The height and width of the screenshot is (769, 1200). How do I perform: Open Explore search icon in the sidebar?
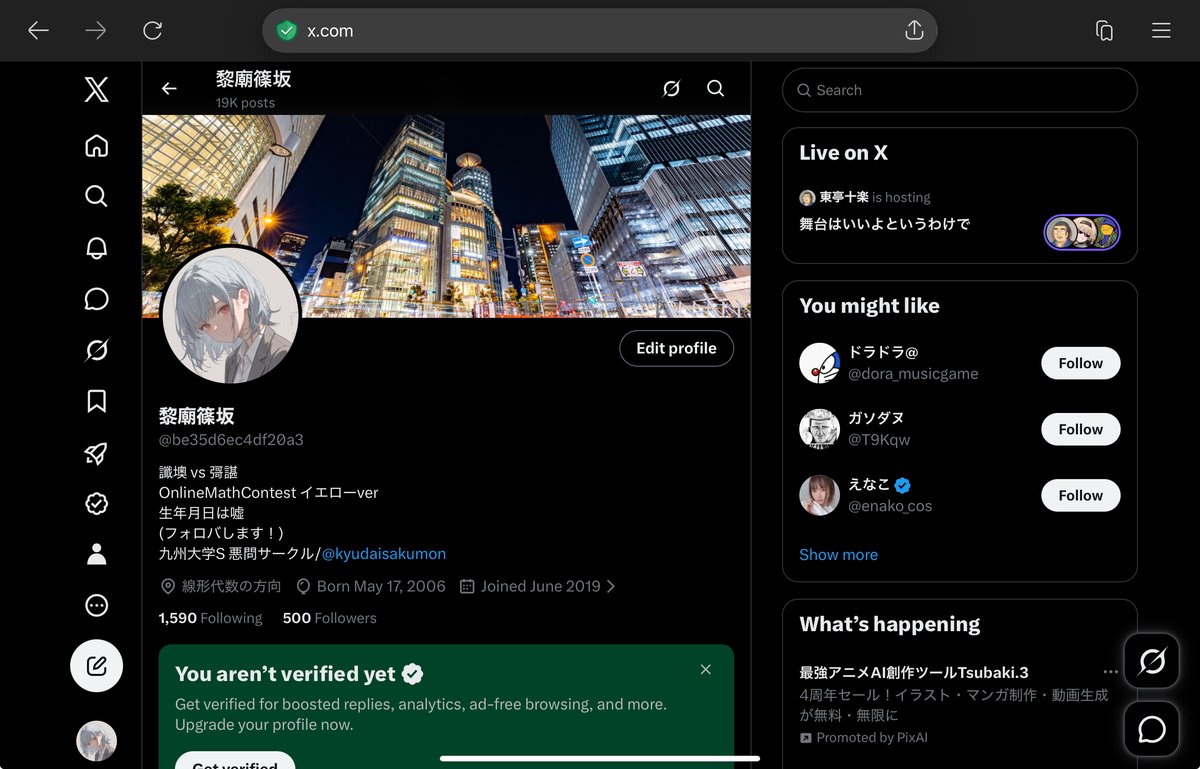point(96,196)
